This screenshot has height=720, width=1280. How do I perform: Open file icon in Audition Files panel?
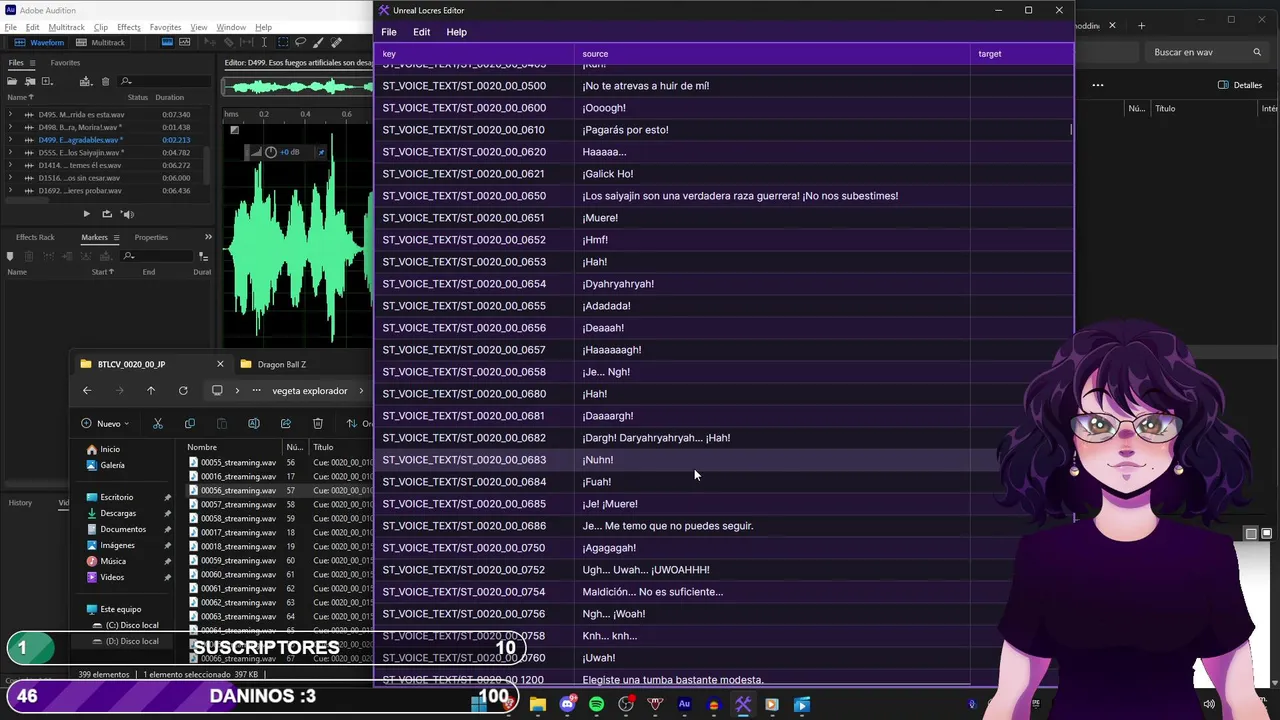(x=13, y=81)
